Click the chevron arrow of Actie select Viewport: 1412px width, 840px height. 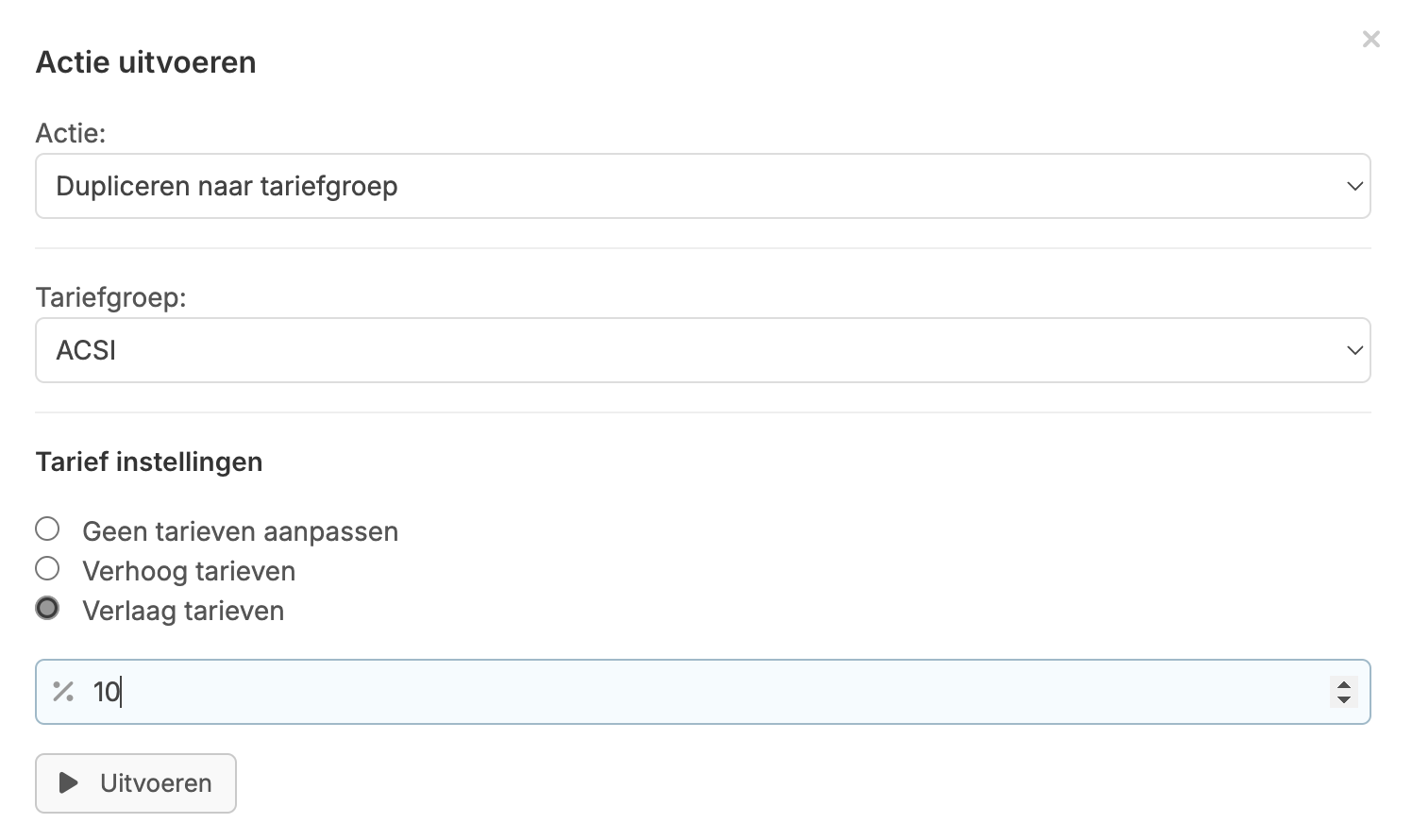[1354, 186]
